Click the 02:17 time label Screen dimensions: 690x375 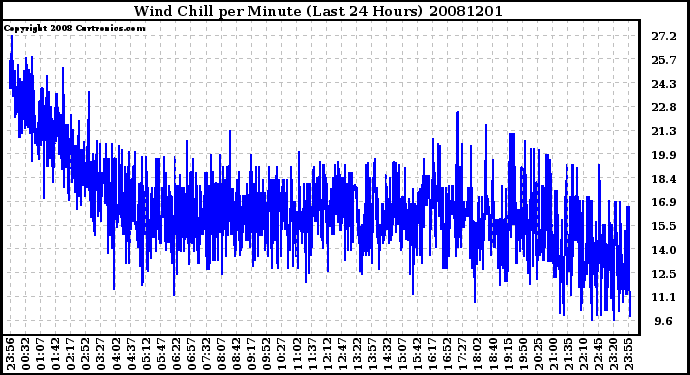pyautogui.click(x=71, y=354)
